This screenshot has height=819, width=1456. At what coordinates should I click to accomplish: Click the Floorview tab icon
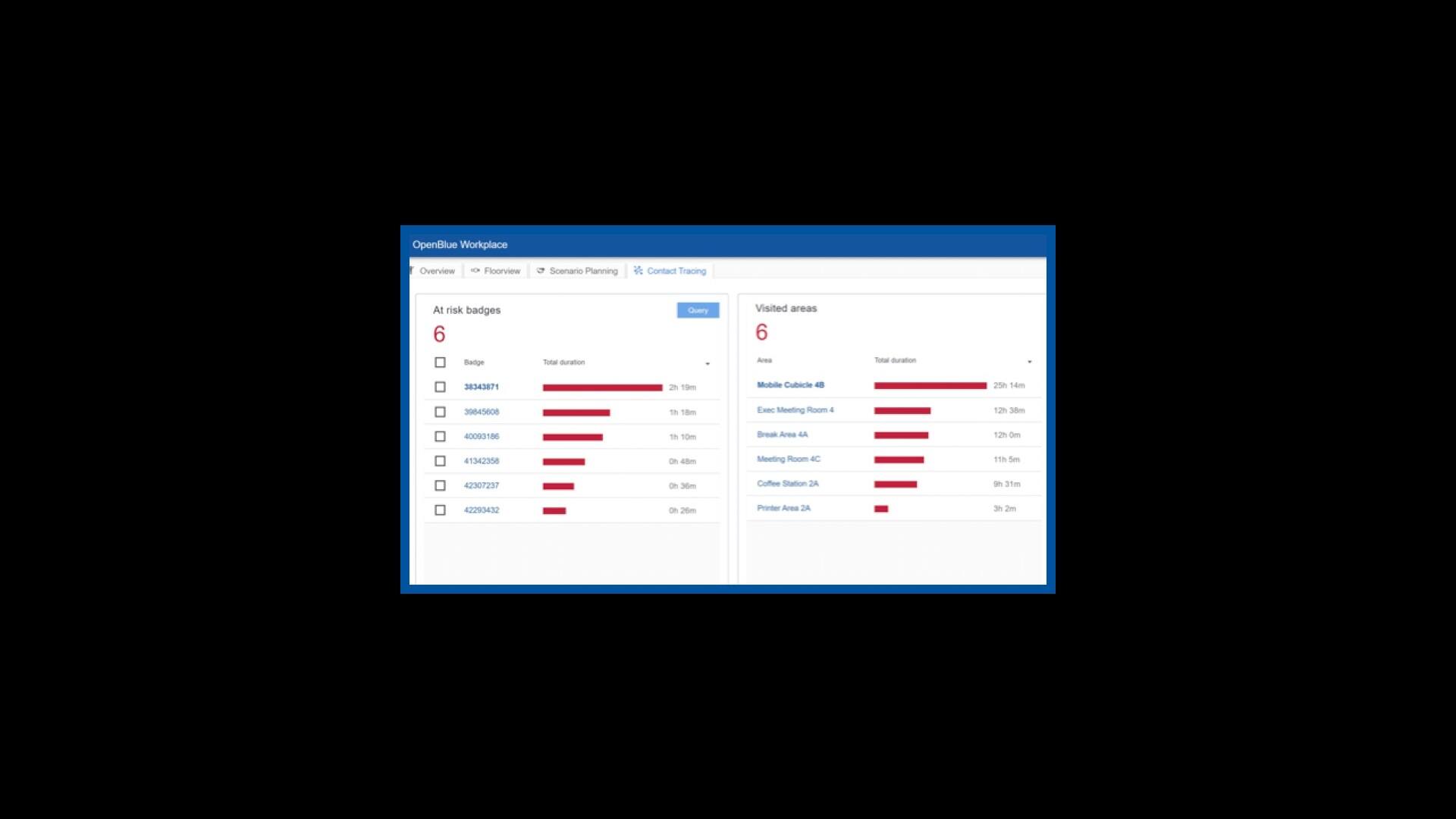click(475, 271)
